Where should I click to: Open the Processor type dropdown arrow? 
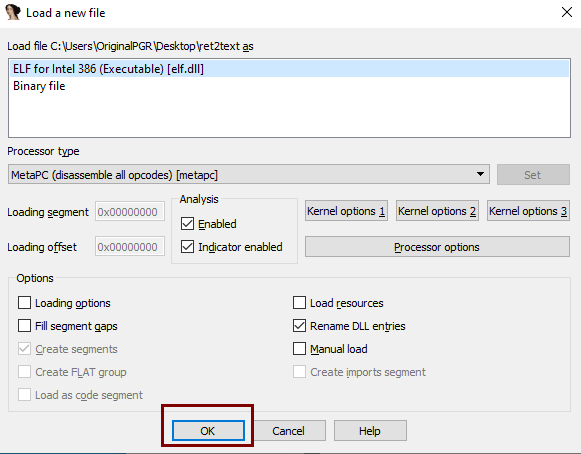(x=480, y=174)
